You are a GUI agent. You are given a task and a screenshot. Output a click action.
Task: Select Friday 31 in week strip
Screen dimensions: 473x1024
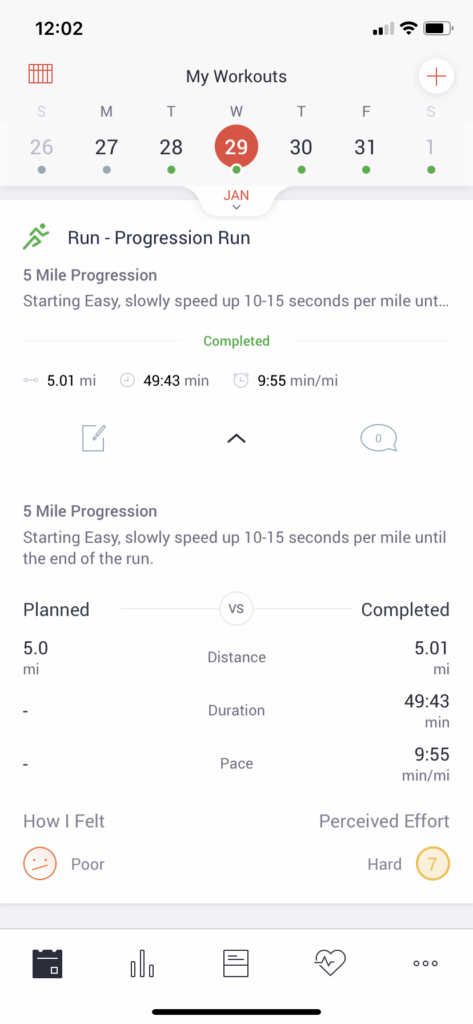[x=365, y=147]
